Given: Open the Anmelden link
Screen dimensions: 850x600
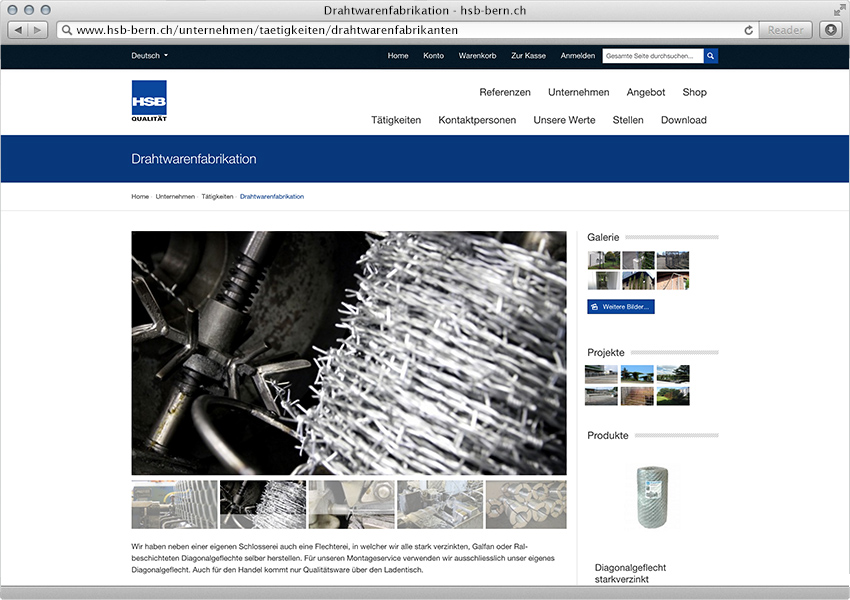Looking at the screenshot, I should point(577,55).
